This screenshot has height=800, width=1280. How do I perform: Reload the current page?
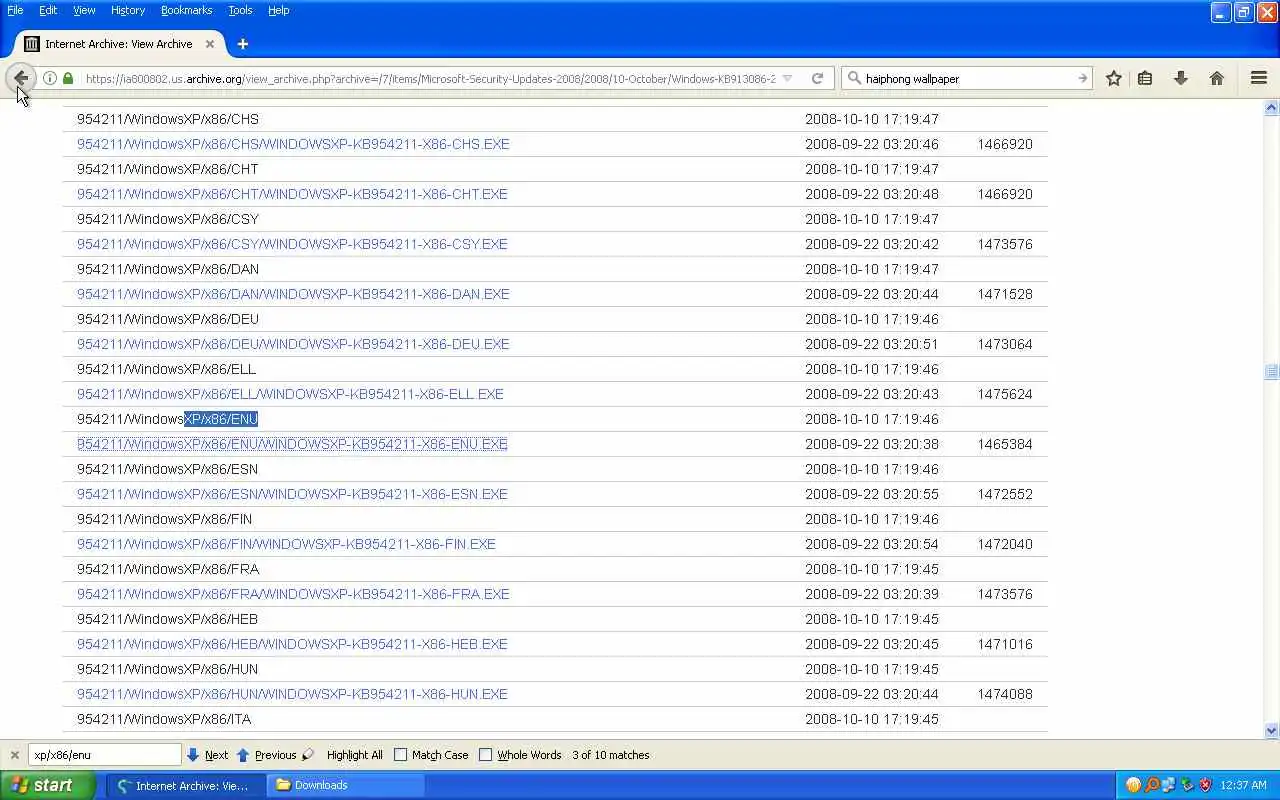tap(817, 78)
